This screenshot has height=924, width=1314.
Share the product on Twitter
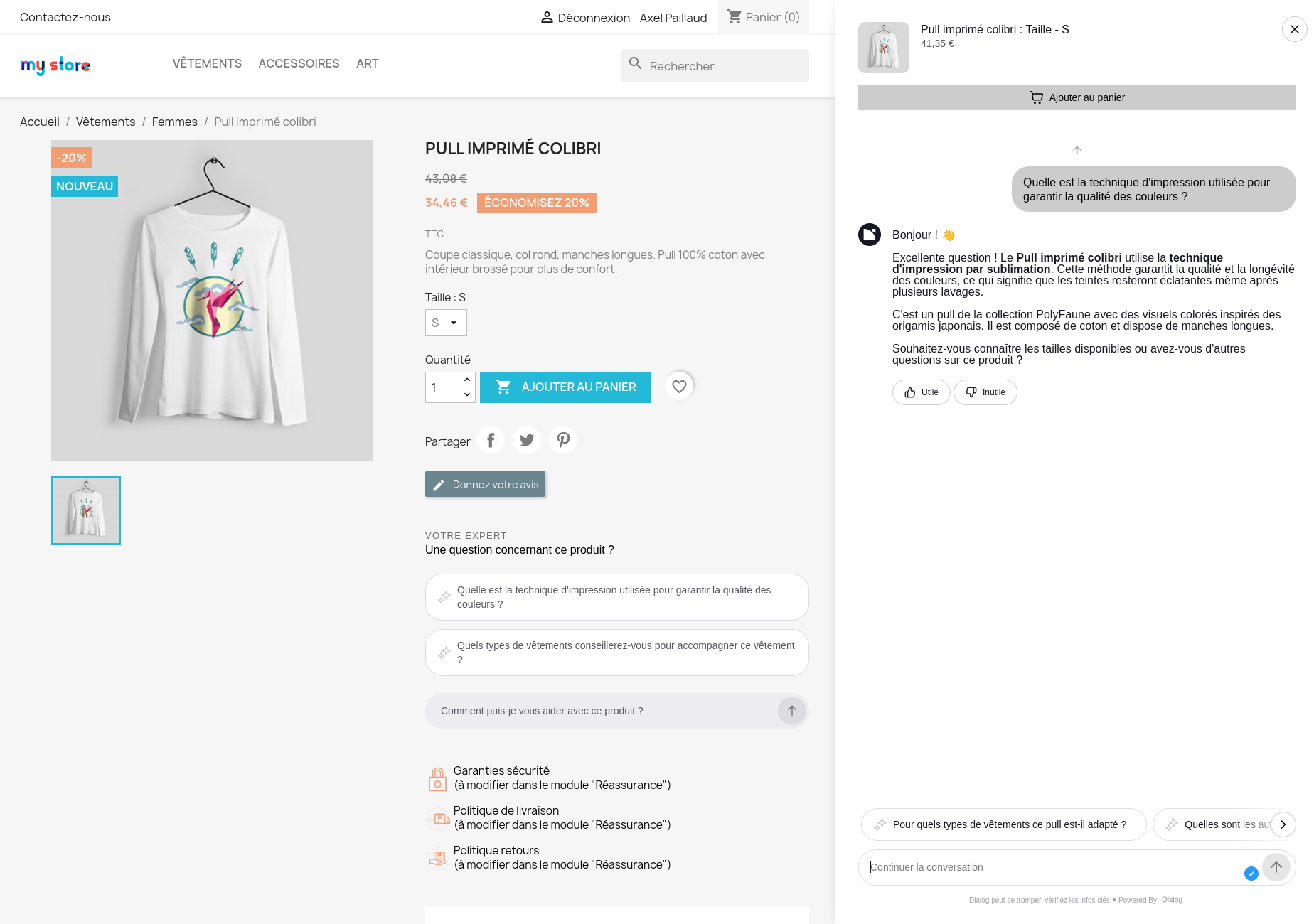pos(527,440)
